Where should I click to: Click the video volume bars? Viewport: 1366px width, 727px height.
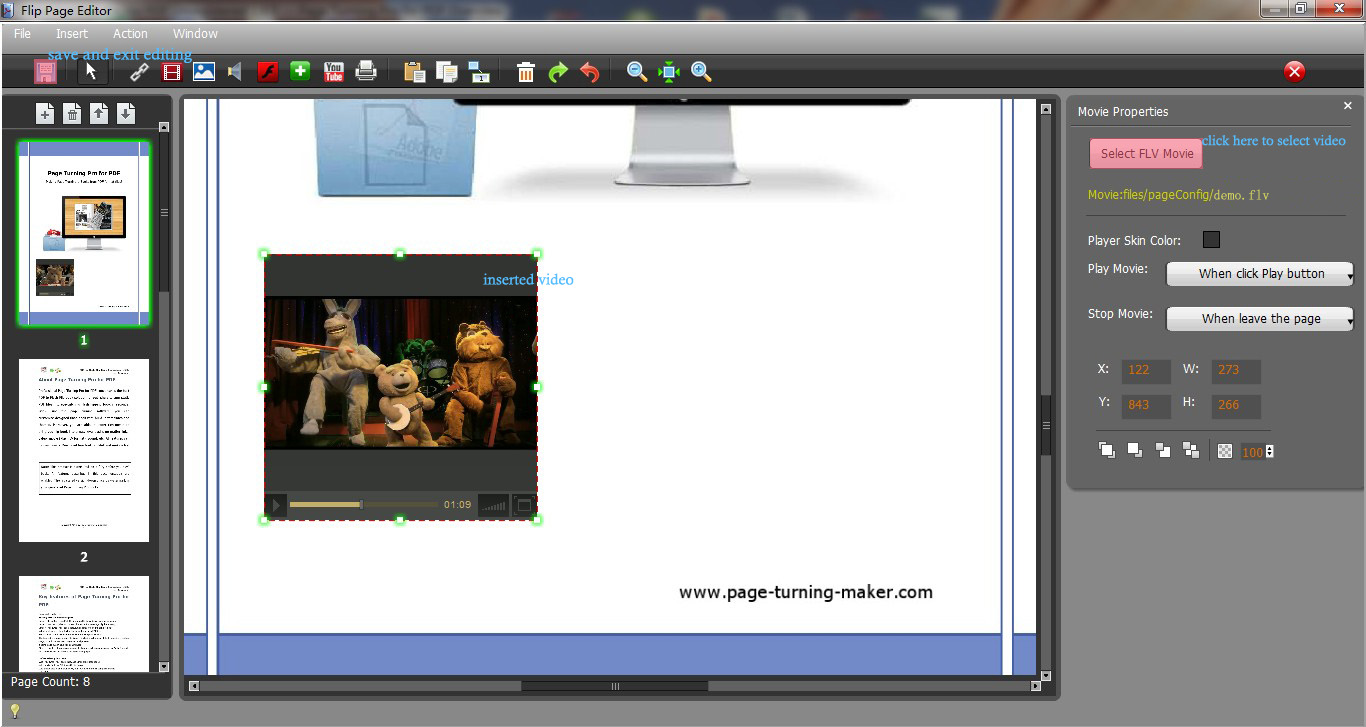pos(493,506)
